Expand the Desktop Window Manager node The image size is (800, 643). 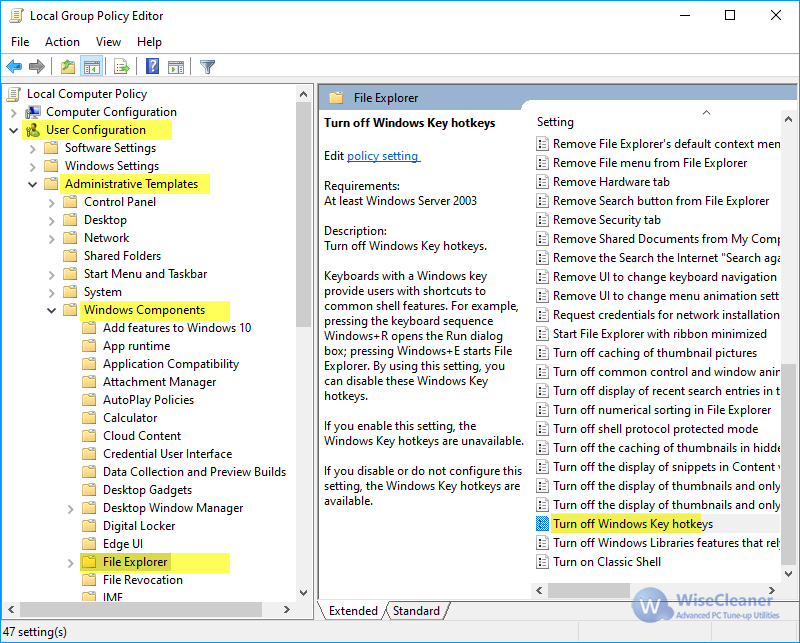click(x=70, y=508)
